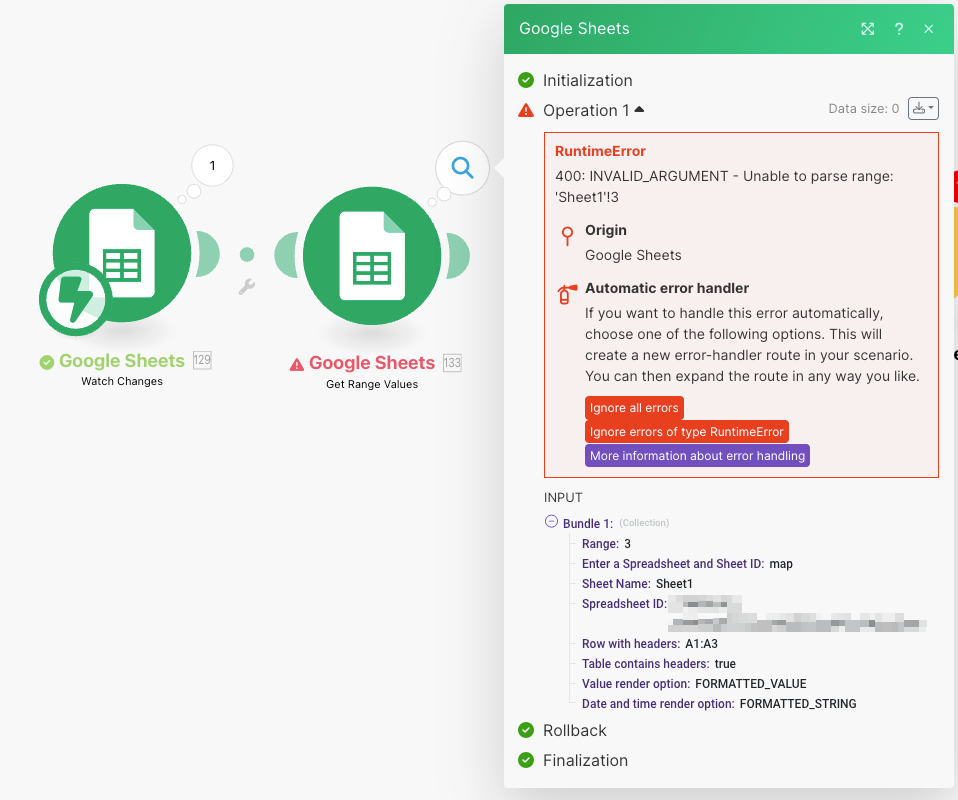Click the green check icon beside Initialization
Screen dimensions: 958x800
click(526, 80)
